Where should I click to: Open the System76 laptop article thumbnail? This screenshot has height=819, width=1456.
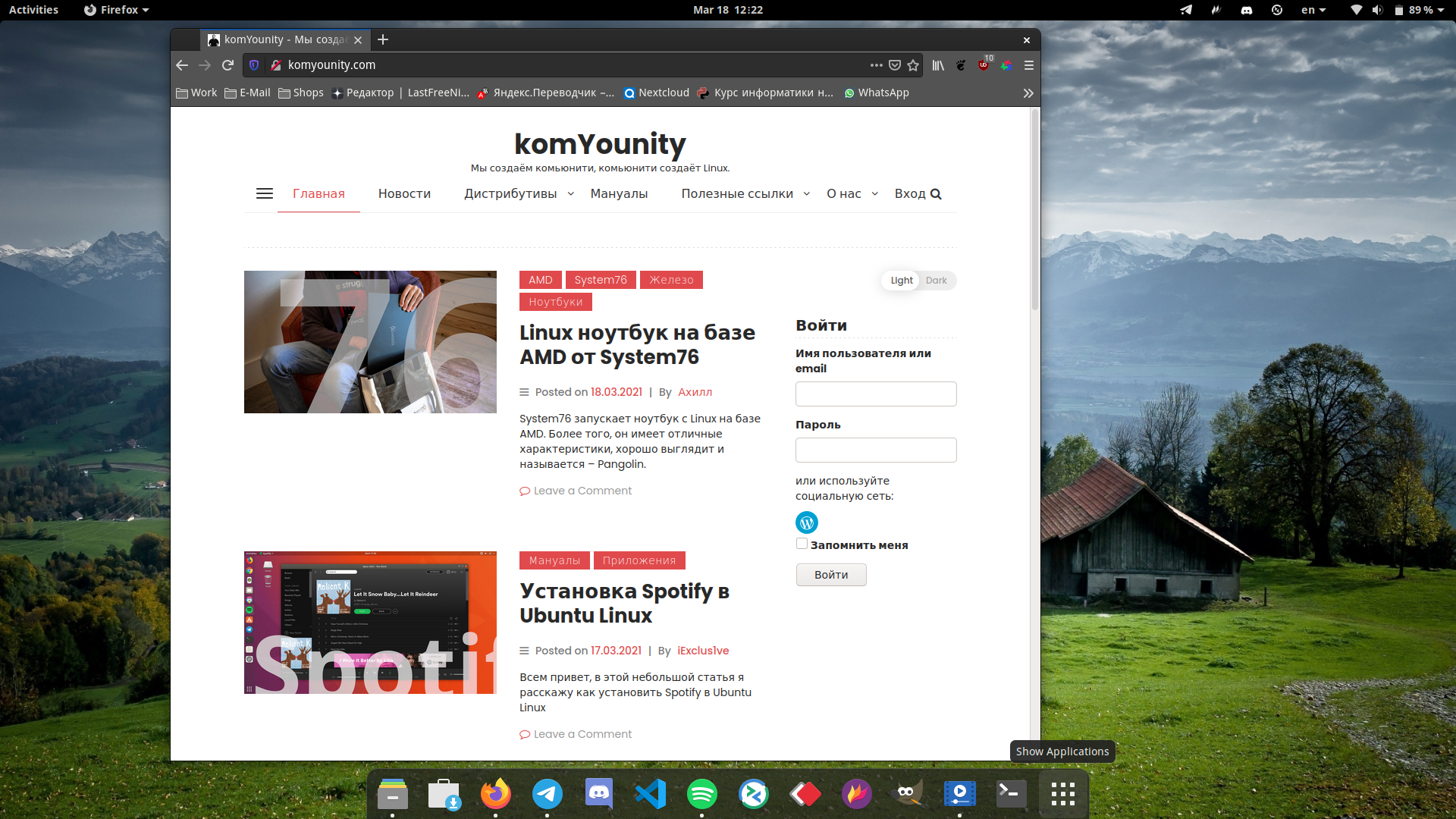point(370,342)
